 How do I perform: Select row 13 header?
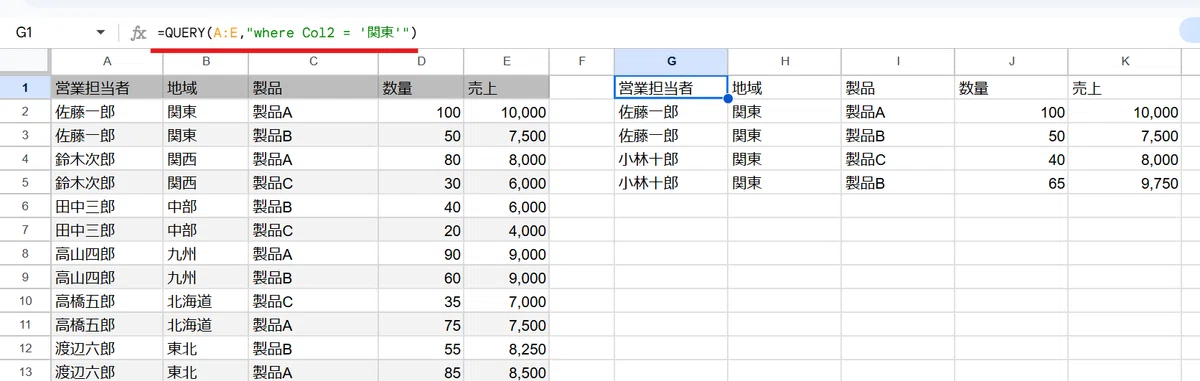click(25, 373)
